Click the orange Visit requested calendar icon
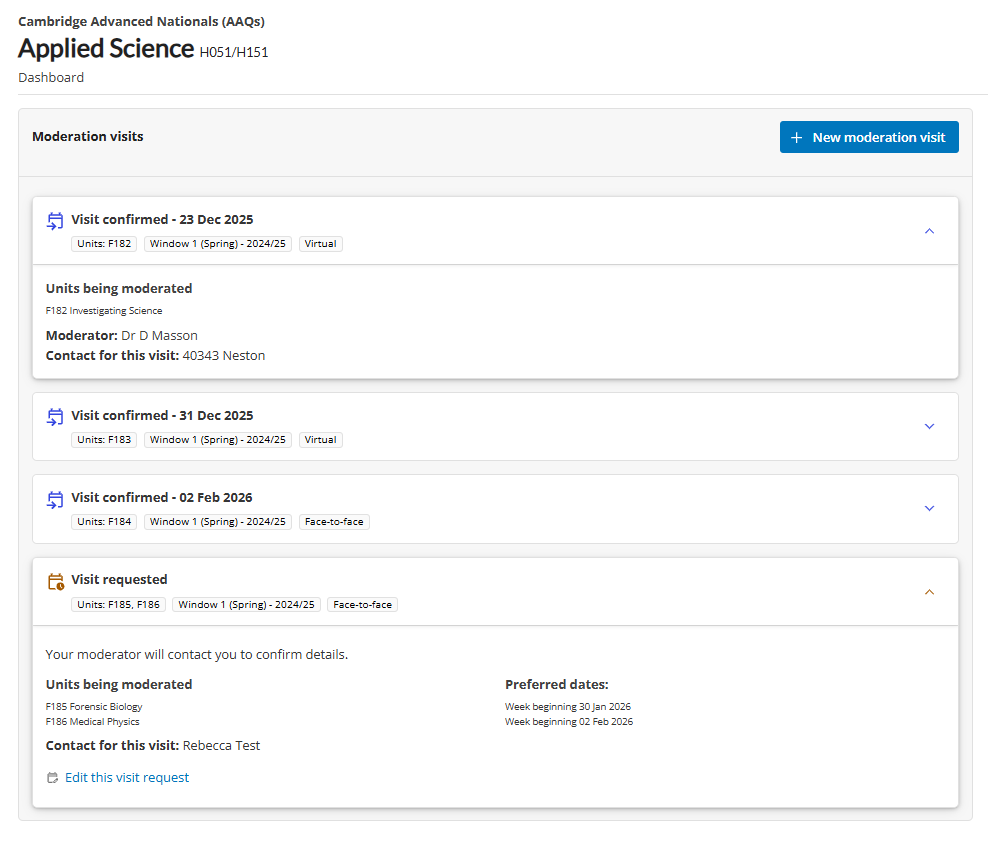 [56, 581]
